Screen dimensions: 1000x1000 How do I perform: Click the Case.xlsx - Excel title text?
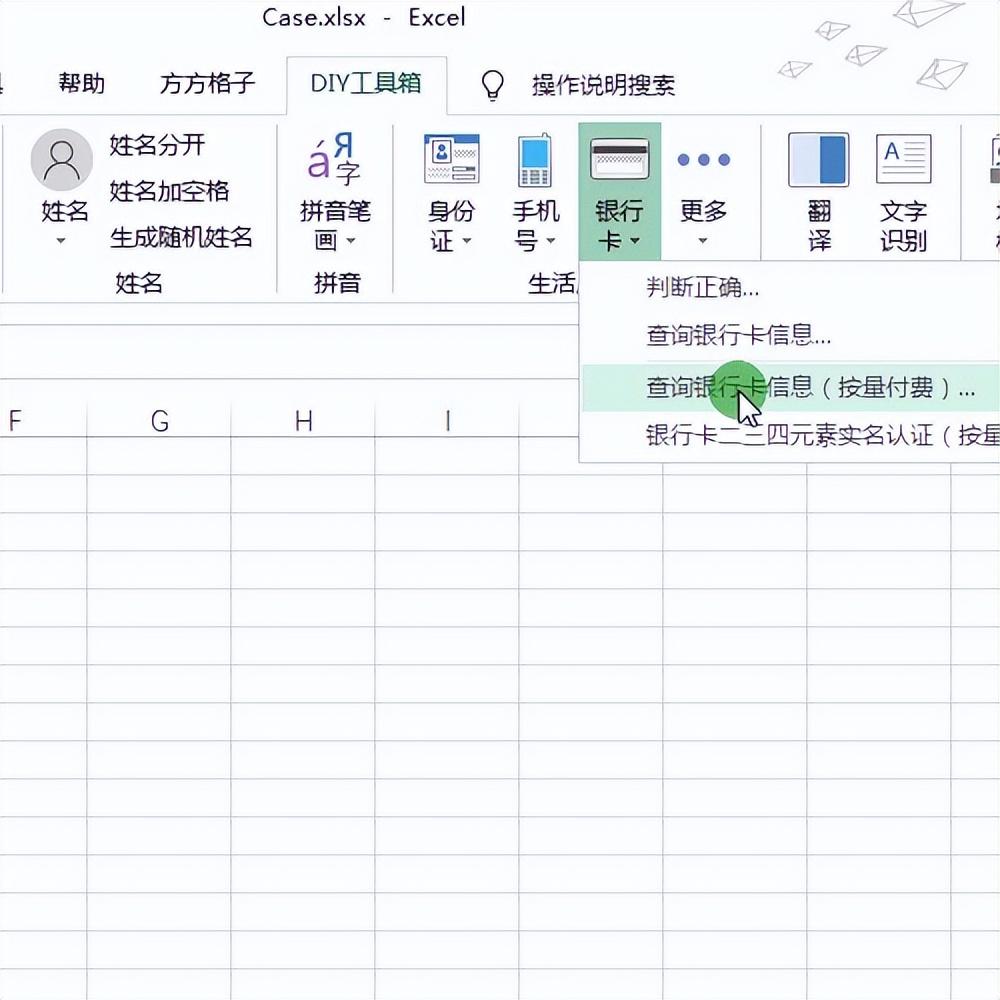point(364,17)
